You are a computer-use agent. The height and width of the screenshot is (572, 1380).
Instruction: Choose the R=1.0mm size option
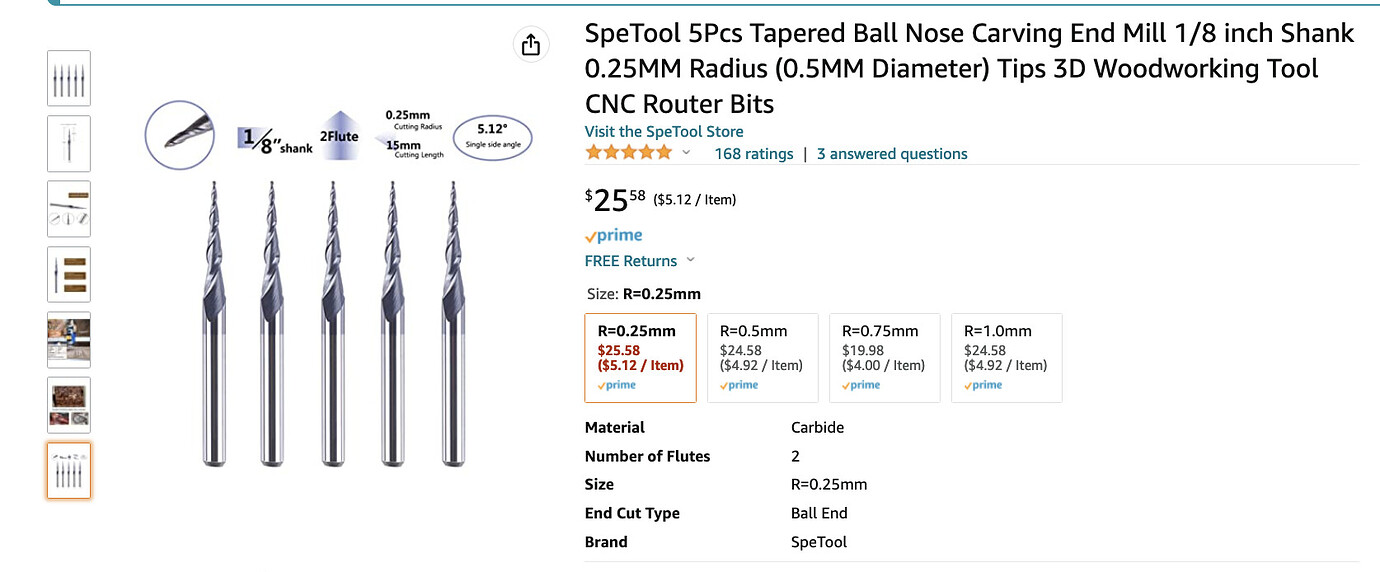[1006, 357]
